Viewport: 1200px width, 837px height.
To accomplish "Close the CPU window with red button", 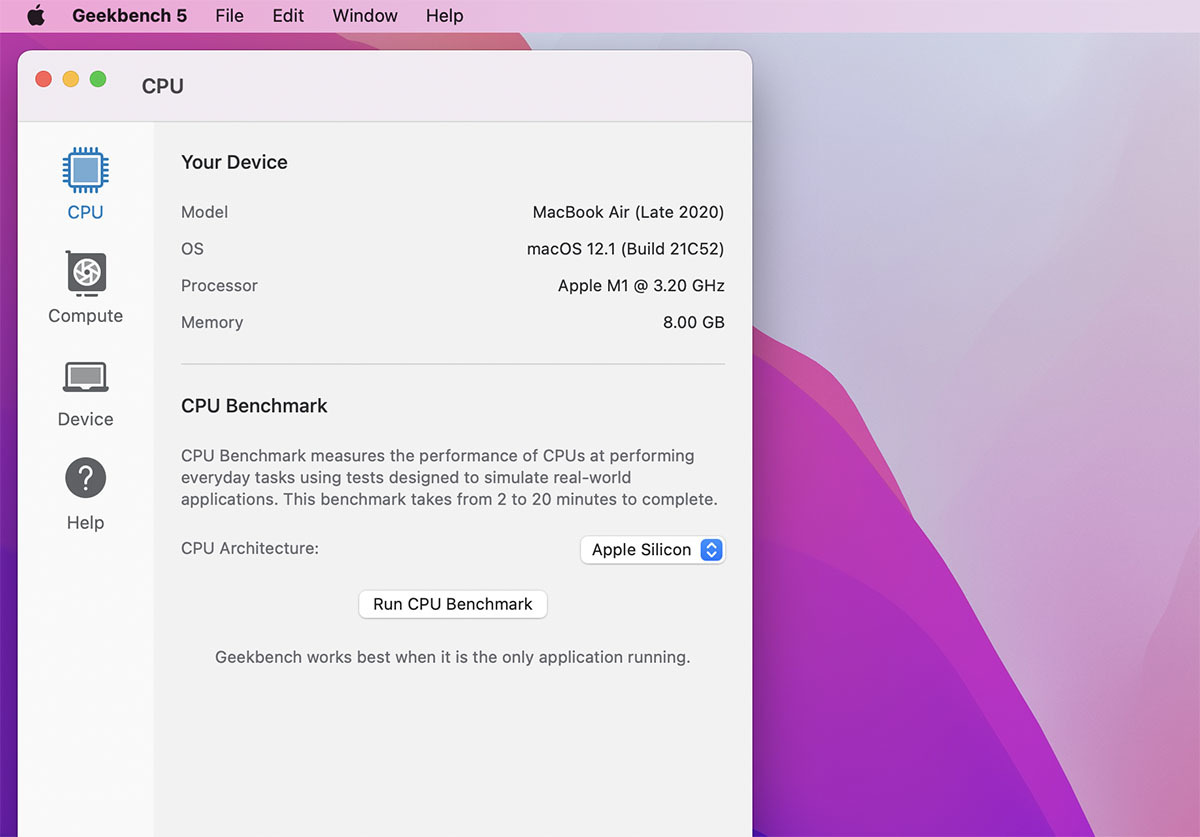I will pos(43,79).
